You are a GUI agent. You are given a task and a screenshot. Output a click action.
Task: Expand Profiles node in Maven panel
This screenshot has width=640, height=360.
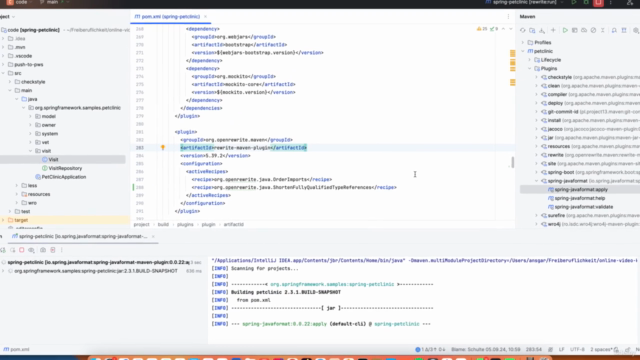523,42
